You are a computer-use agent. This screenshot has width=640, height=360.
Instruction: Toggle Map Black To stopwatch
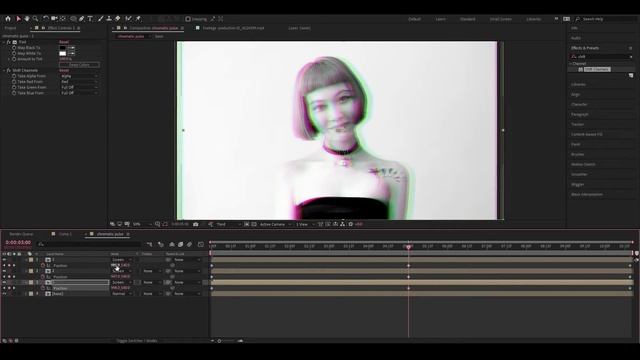(14, 48)
